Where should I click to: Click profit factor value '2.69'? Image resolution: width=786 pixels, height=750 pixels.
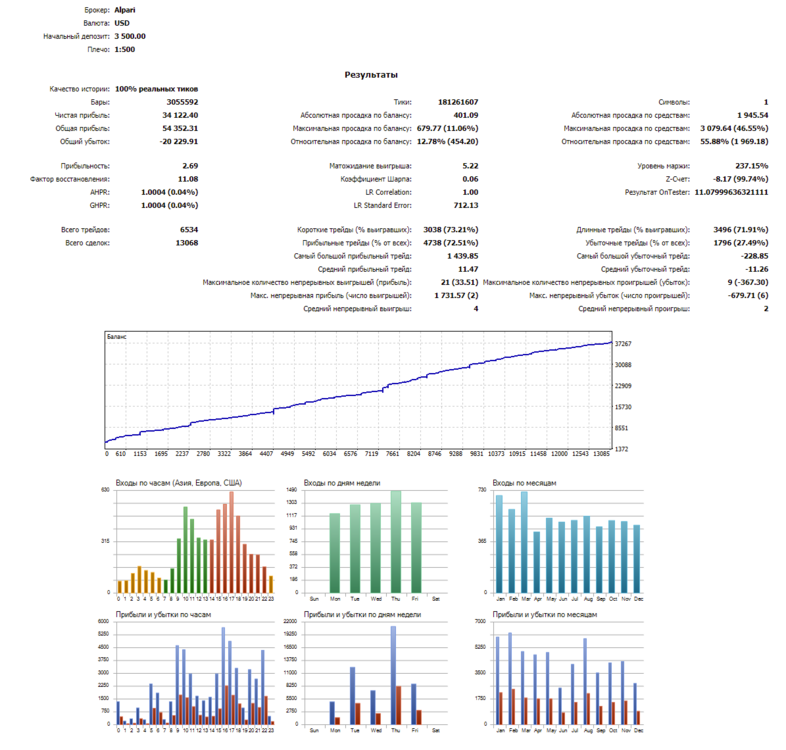coord(190,165)
